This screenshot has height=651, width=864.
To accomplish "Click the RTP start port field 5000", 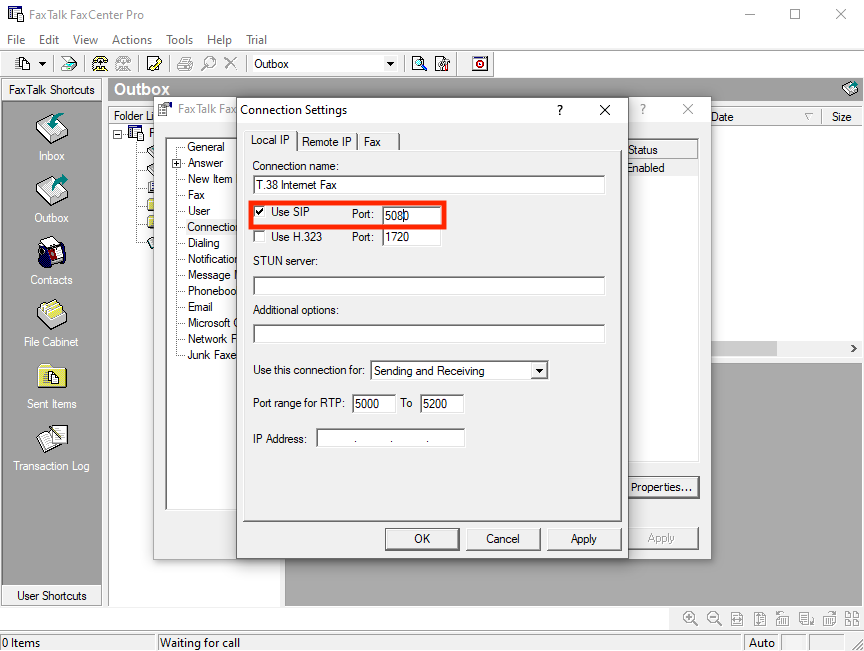I will [x=374, y=403].
